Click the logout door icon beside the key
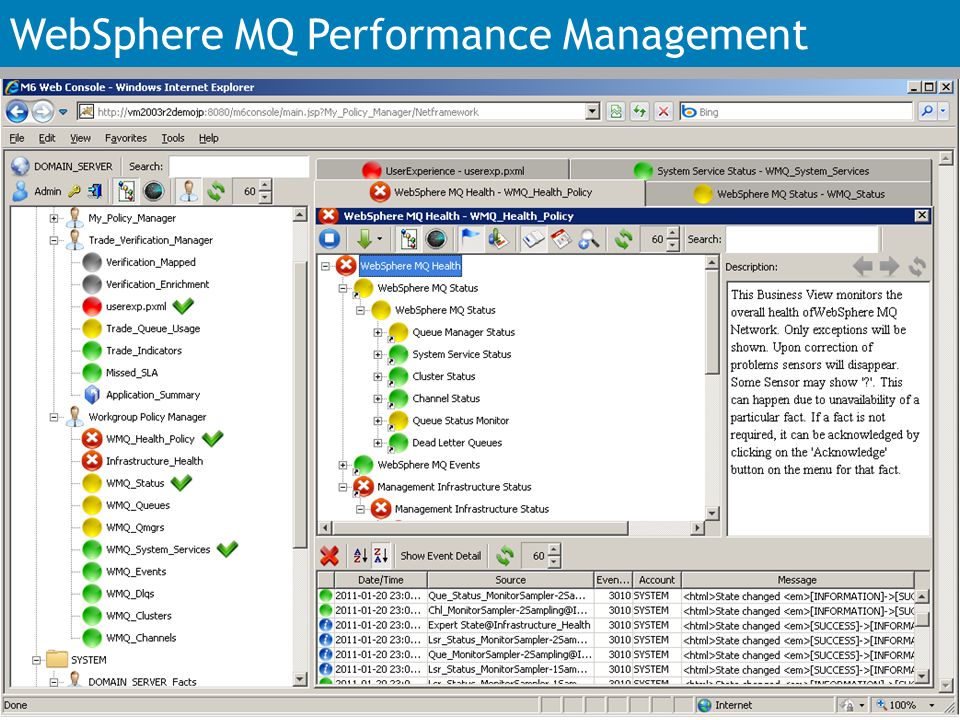The width and height of the screenshot is (960, 720). (95, 192)
